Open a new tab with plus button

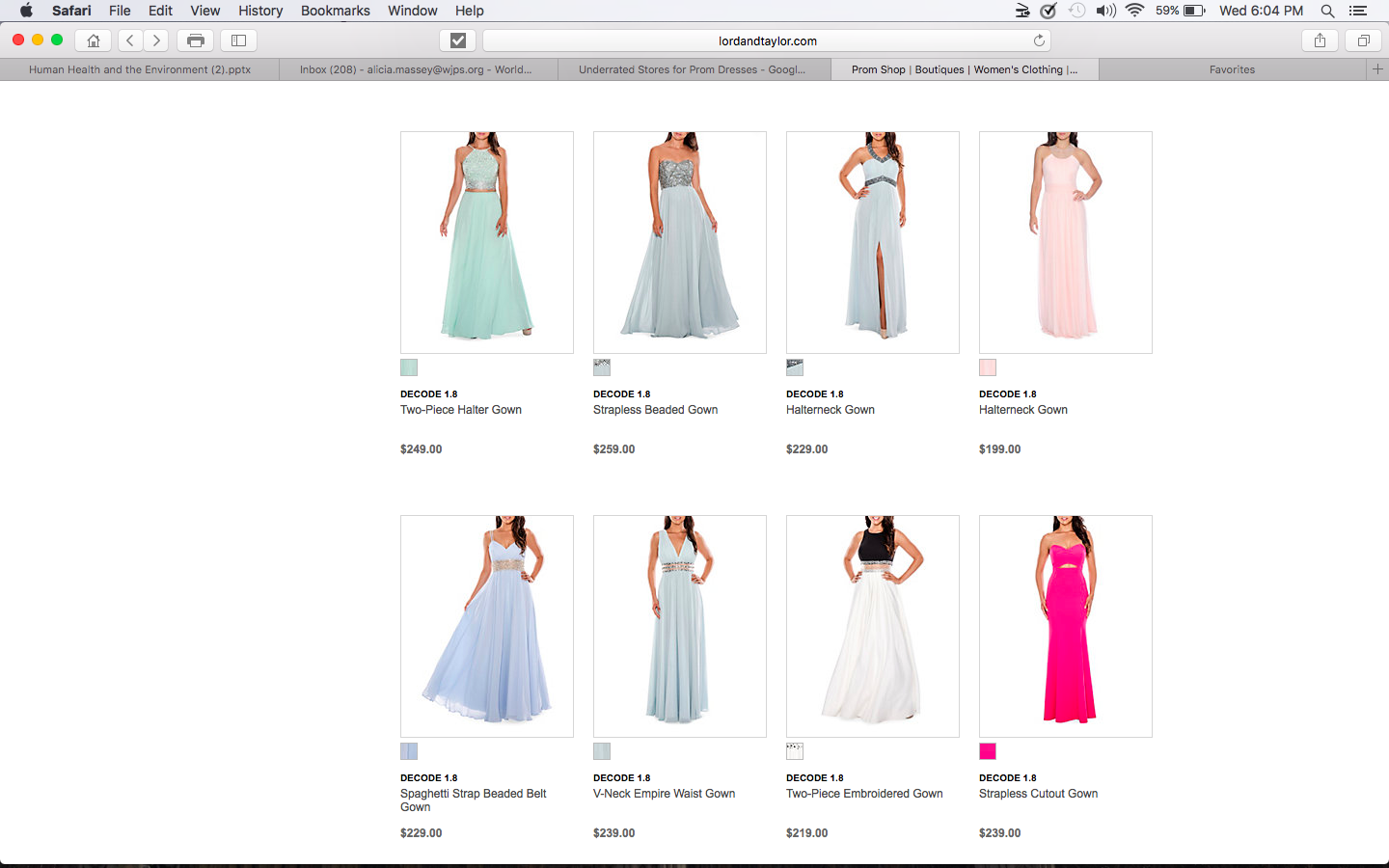point(1377,69)
